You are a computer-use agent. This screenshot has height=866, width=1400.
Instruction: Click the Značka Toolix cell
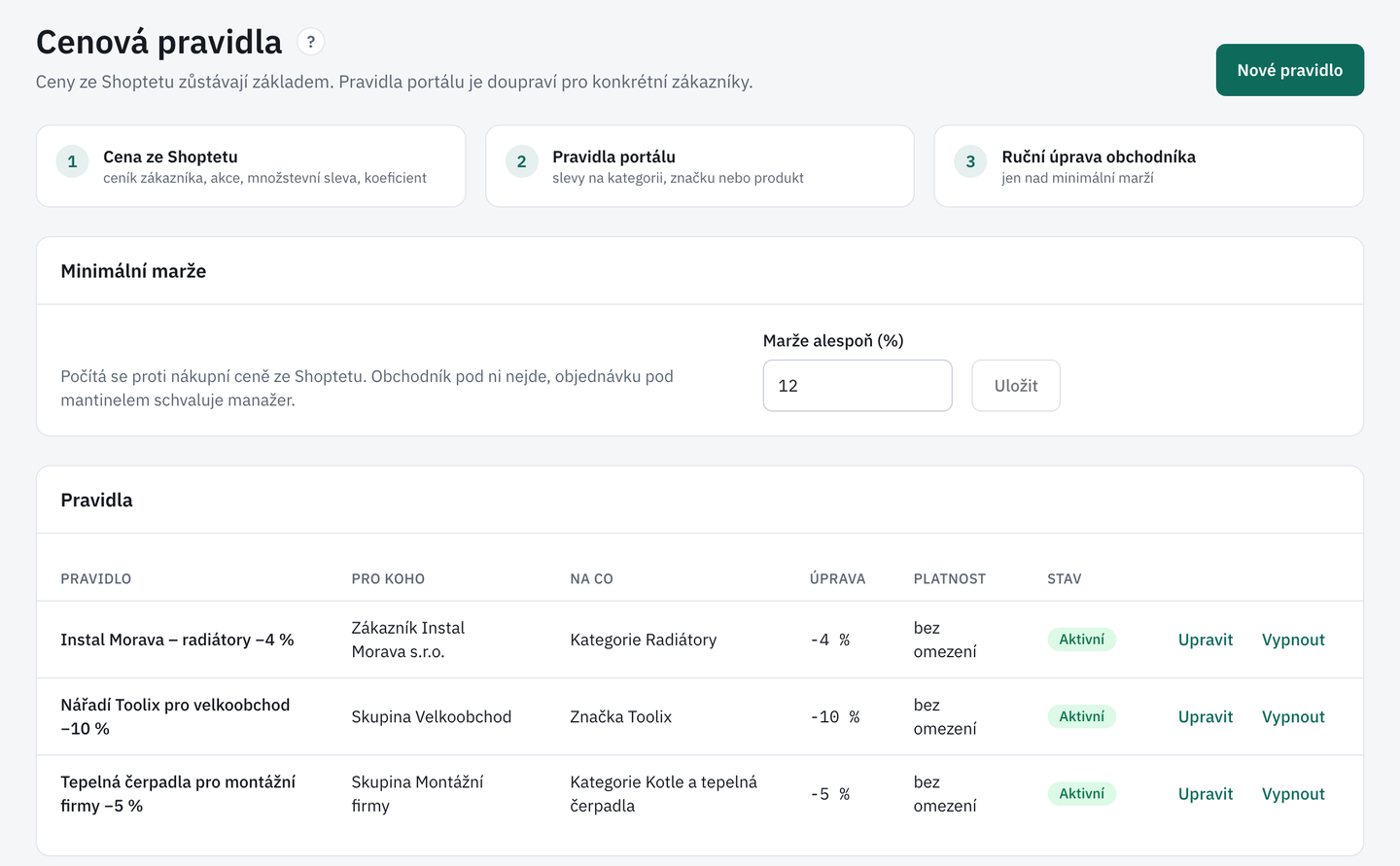click(621, 716)
